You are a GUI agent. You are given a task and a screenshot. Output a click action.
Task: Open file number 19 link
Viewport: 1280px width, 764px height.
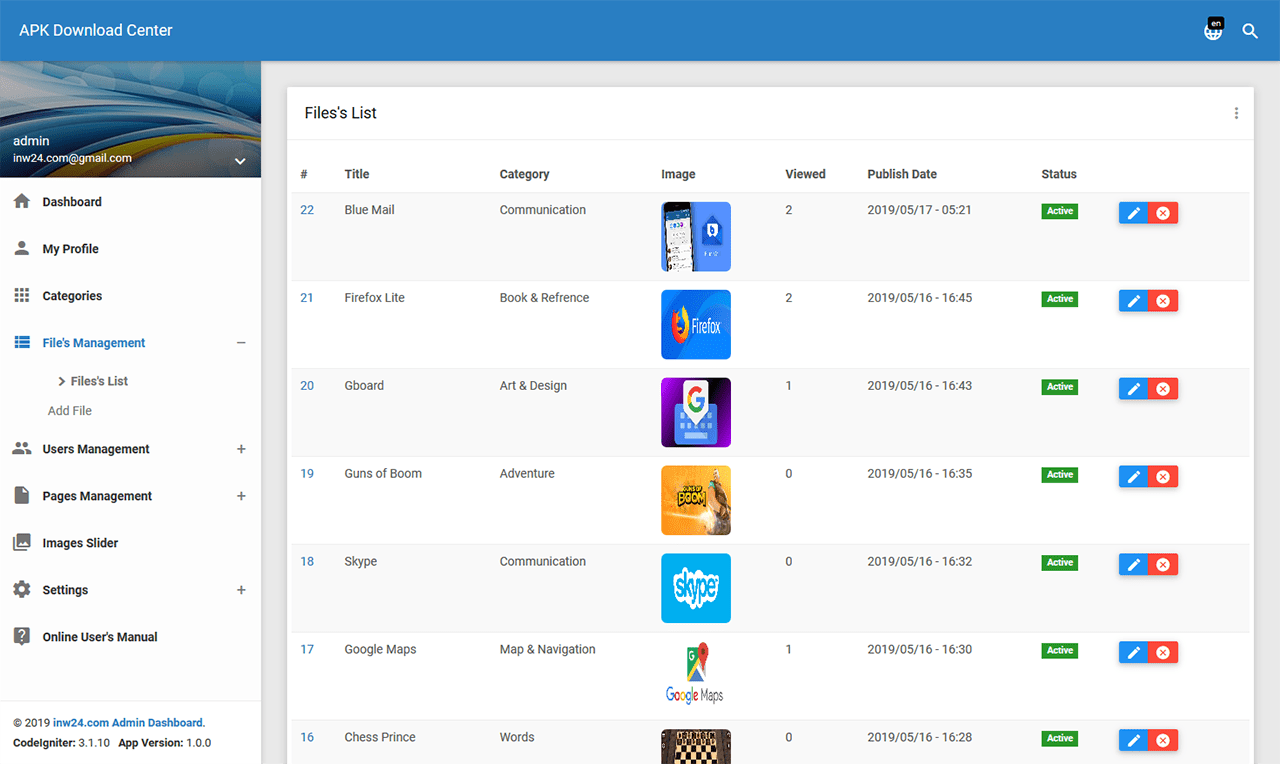click(307, 474)
